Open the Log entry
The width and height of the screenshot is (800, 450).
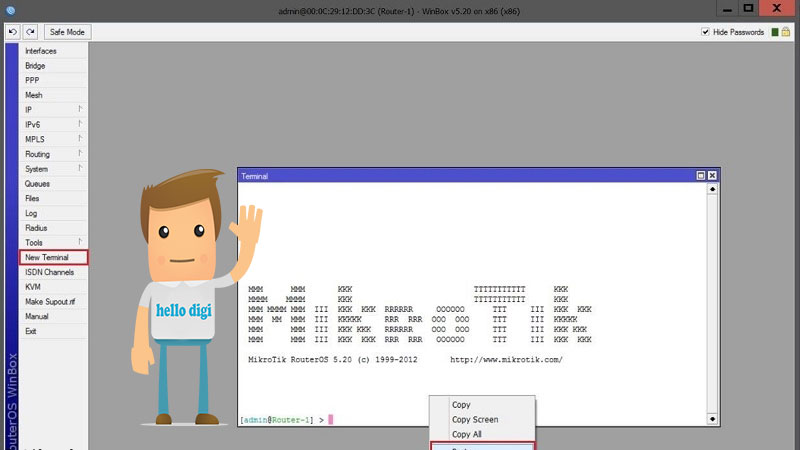(53, 213)
